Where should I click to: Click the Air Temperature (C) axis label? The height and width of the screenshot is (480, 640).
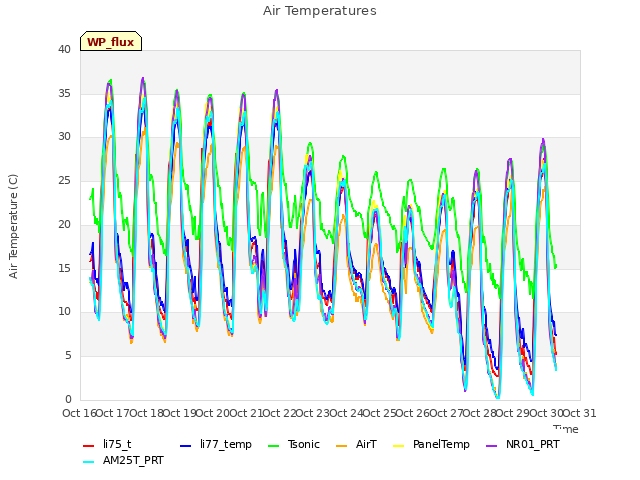pyautogui.click(x=13, y=226)
